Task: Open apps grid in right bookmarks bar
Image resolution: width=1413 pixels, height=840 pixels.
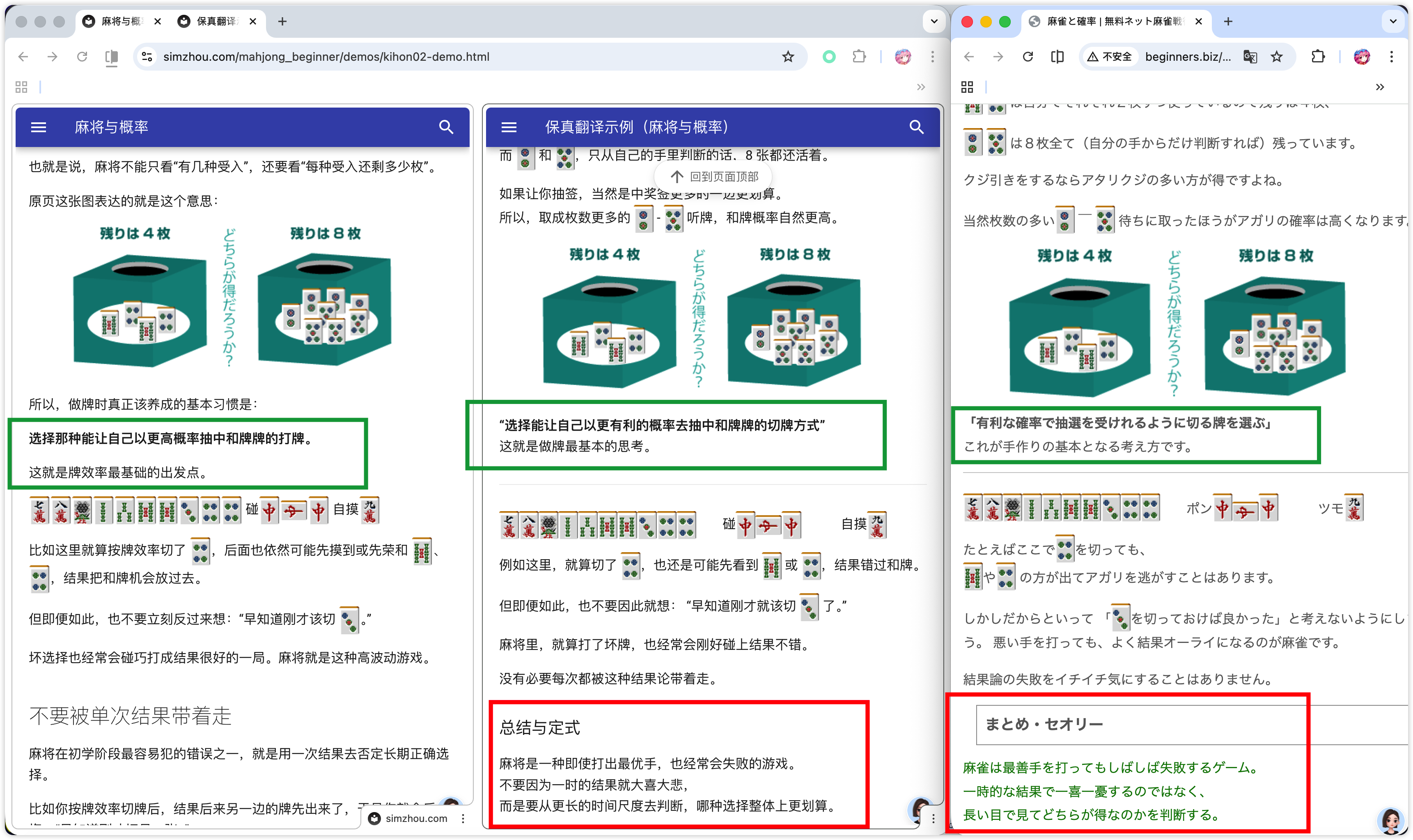Action: 967,87
